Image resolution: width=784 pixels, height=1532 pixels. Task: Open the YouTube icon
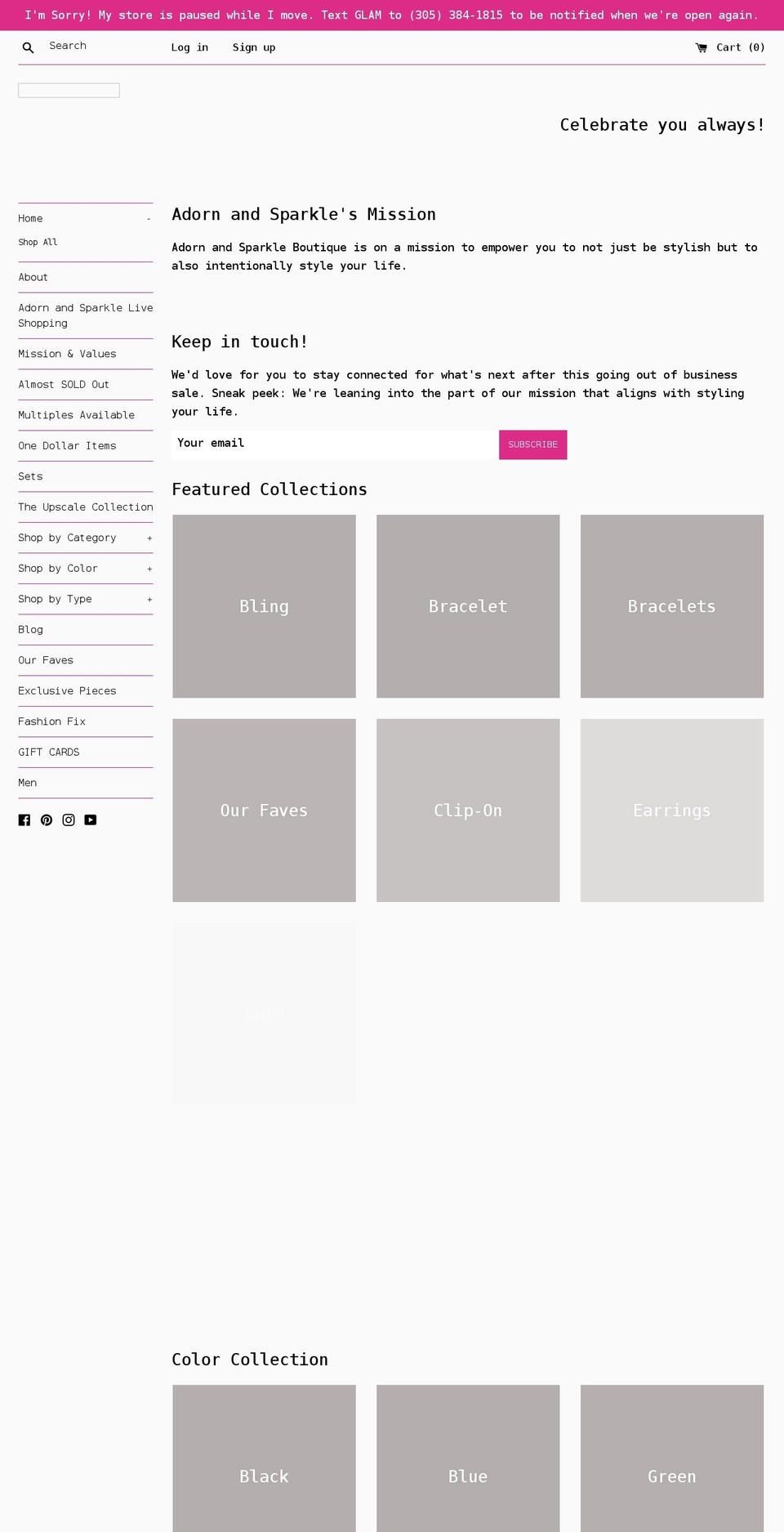pyautogui.click(x=91, y=820)
